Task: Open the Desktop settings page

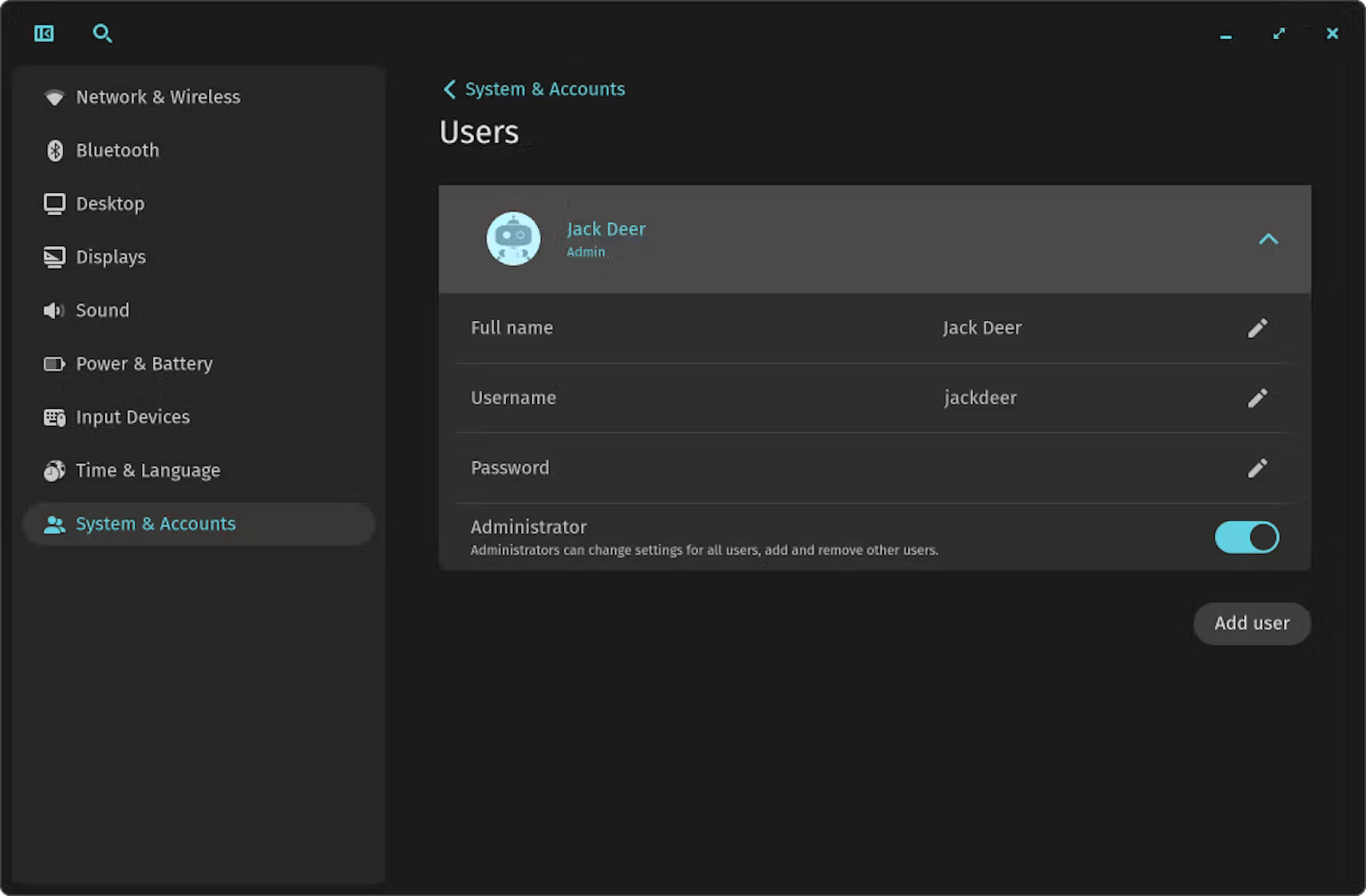Action: [x=109, y=204]
